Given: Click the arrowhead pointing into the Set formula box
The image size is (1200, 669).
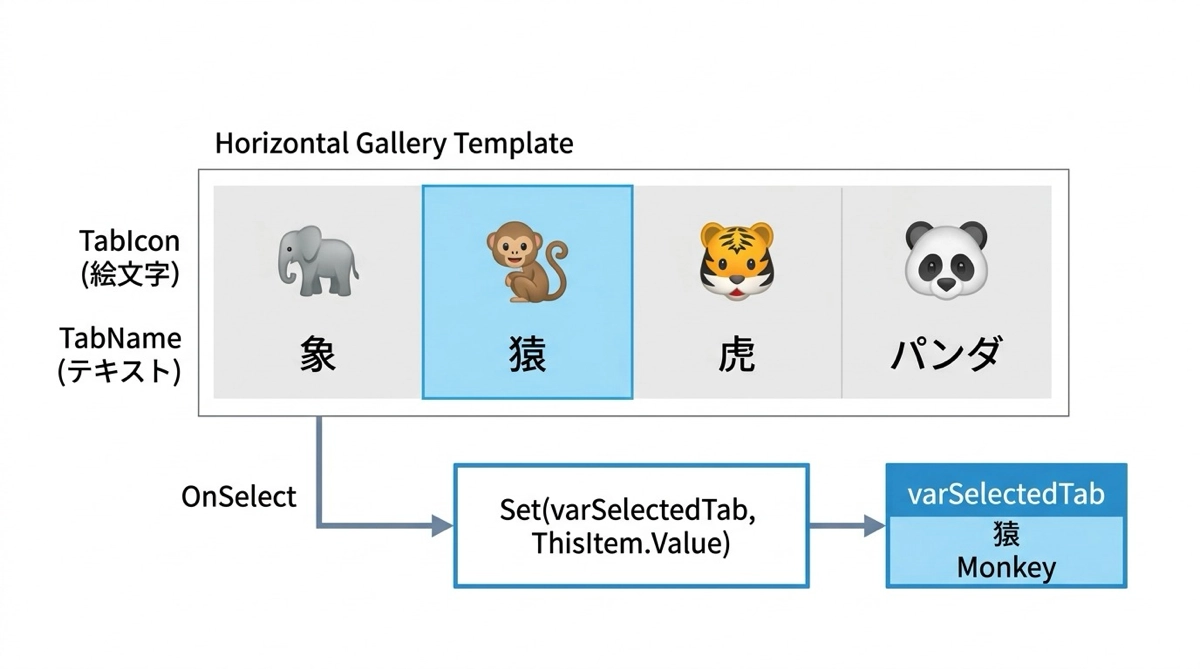Looking at the screenshot, I should [442, 525].
